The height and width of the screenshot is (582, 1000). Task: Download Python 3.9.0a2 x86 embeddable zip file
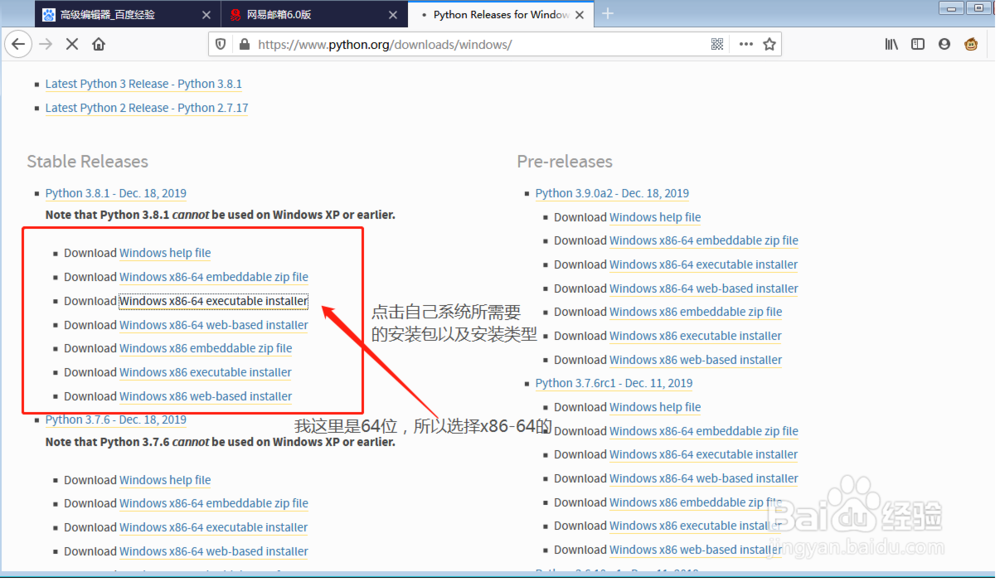pyautogui.click(x=695, y=312)
